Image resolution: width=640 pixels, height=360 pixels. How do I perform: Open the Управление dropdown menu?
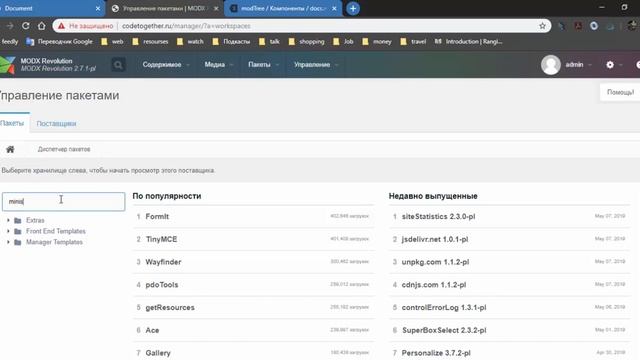click(x=316, y=64)
